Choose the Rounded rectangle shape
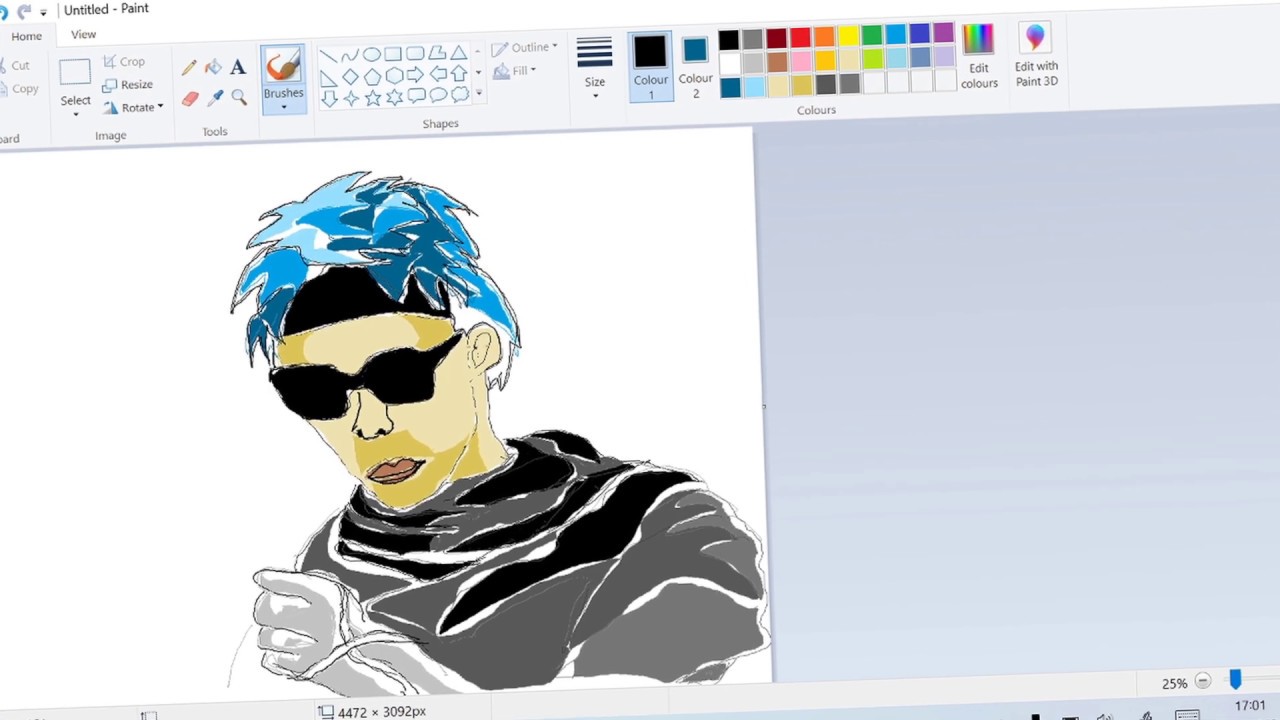The image size is (1280, 720). click(415, 53)
